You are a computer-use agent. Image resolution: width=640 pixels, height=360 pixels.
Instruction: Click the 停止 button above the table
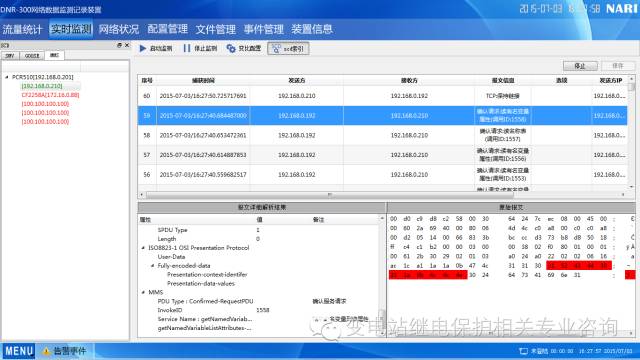580,66
